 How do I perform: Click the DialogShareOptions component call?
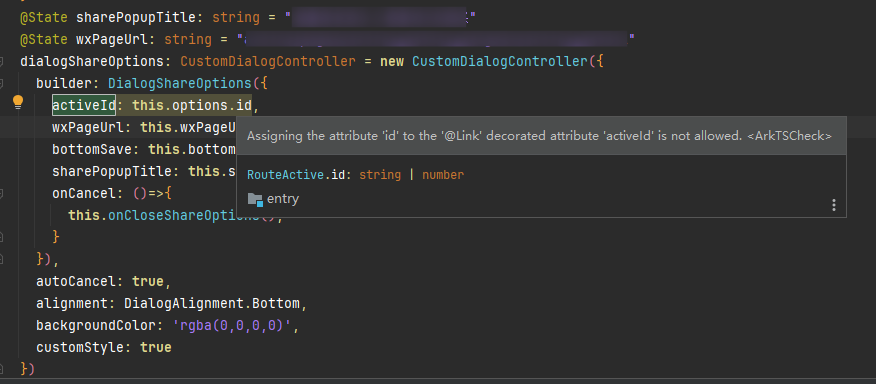point(180,83)
